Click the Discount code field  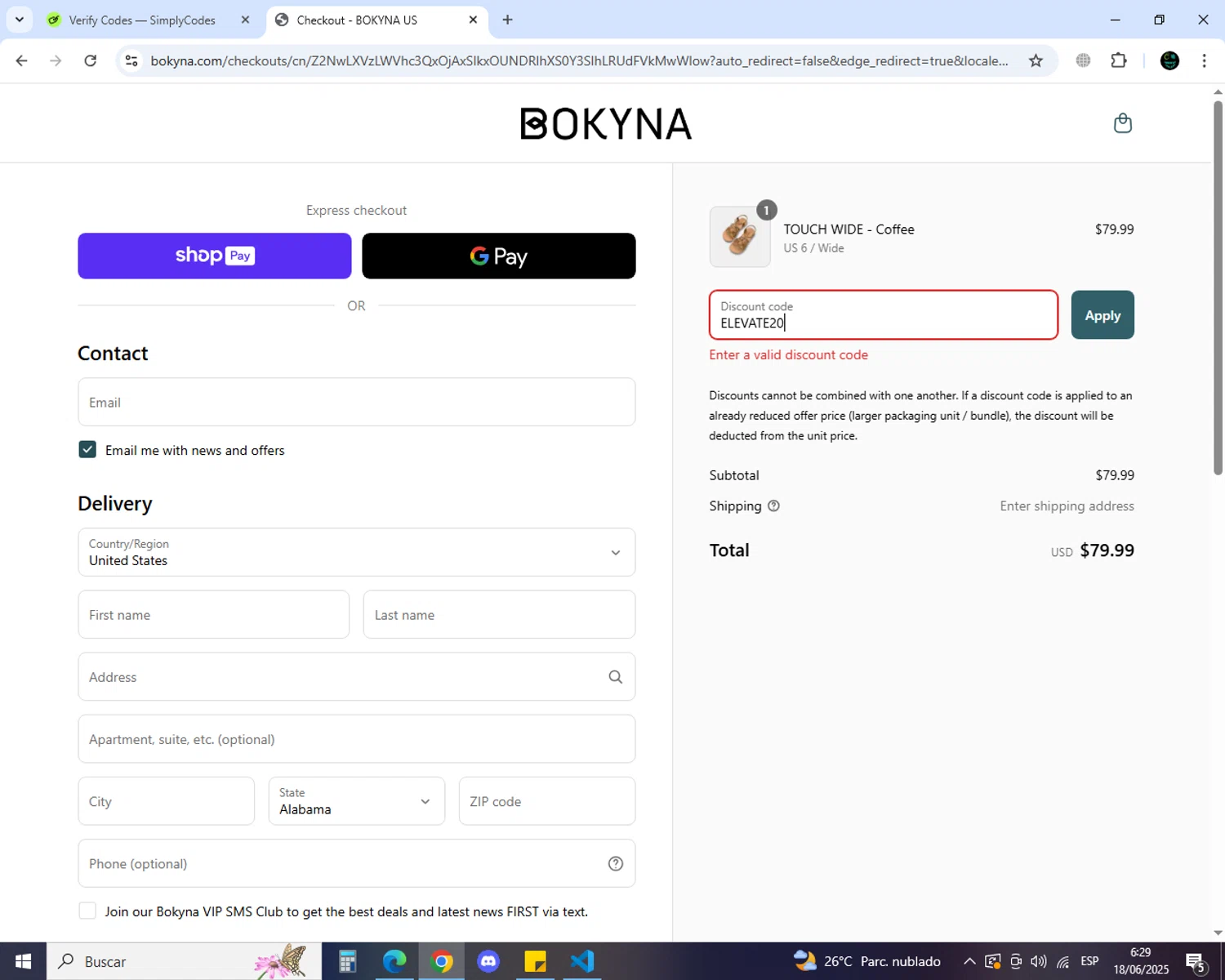click(884, 315)
